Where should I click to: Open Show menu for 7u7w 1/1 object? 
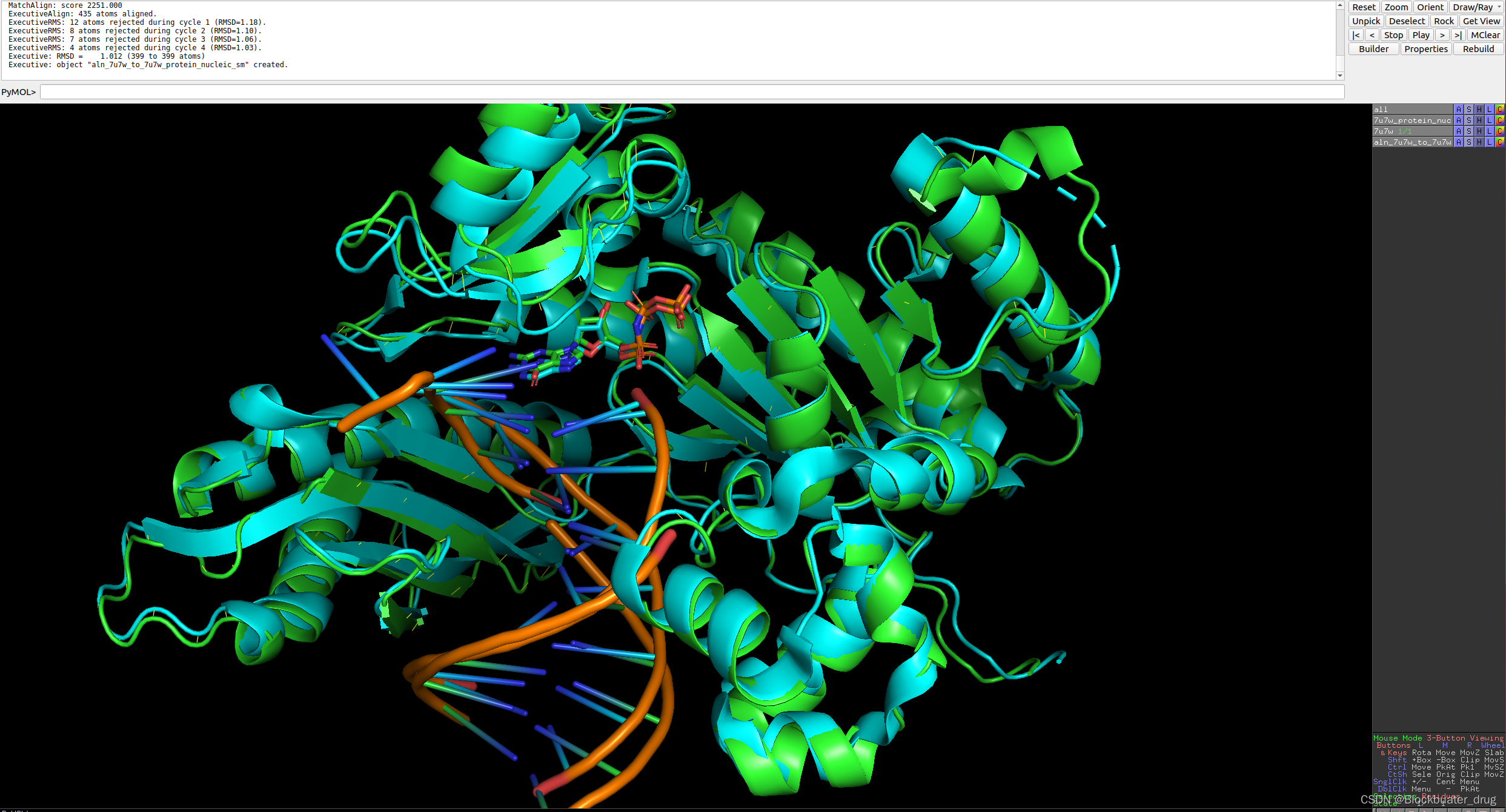tap(1469, 131)
